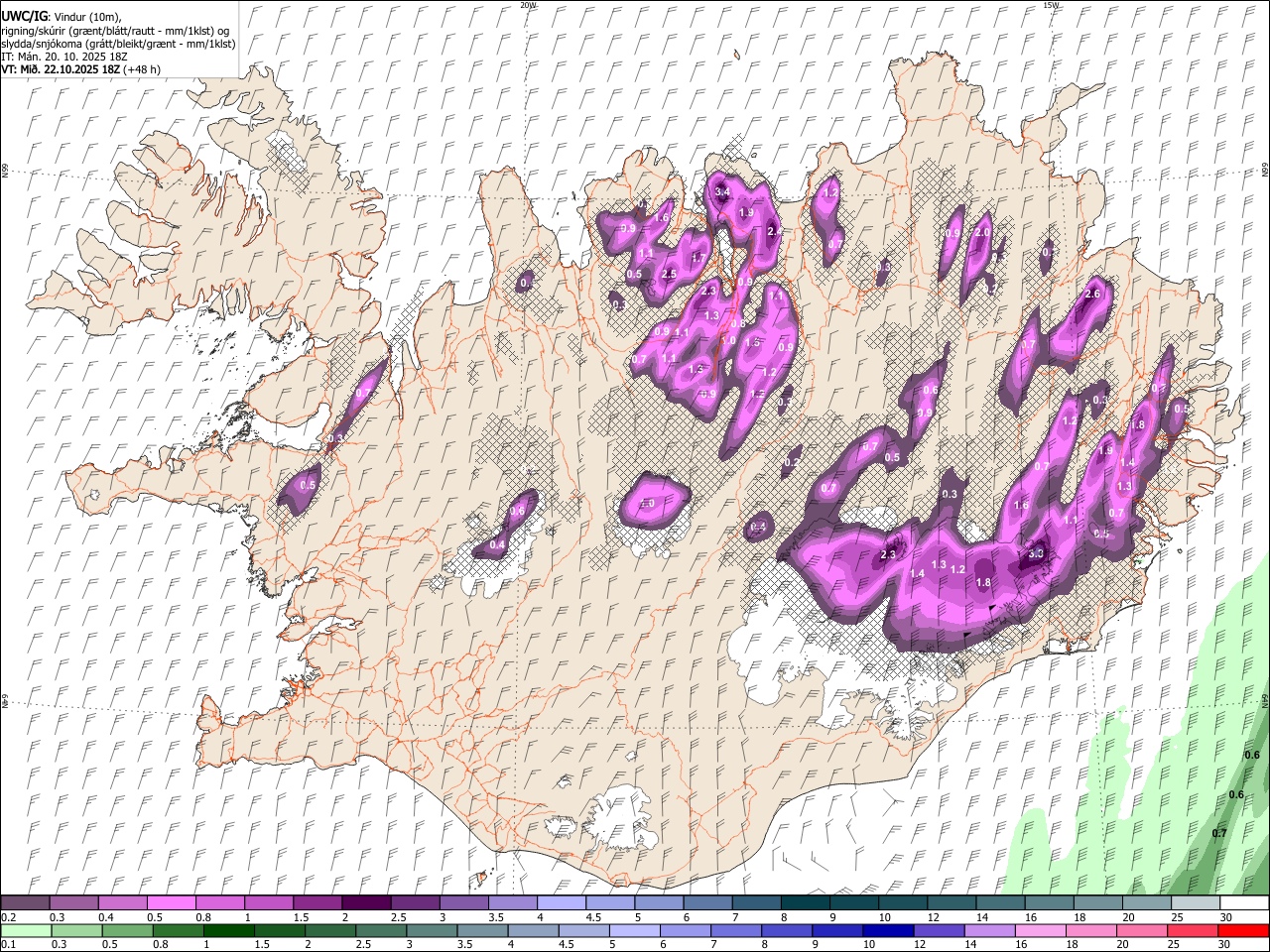The height and width of the screenshot is (952, 1270).
Task: Click the violet rain scale swatch at 12
Action: pos(938,931)
